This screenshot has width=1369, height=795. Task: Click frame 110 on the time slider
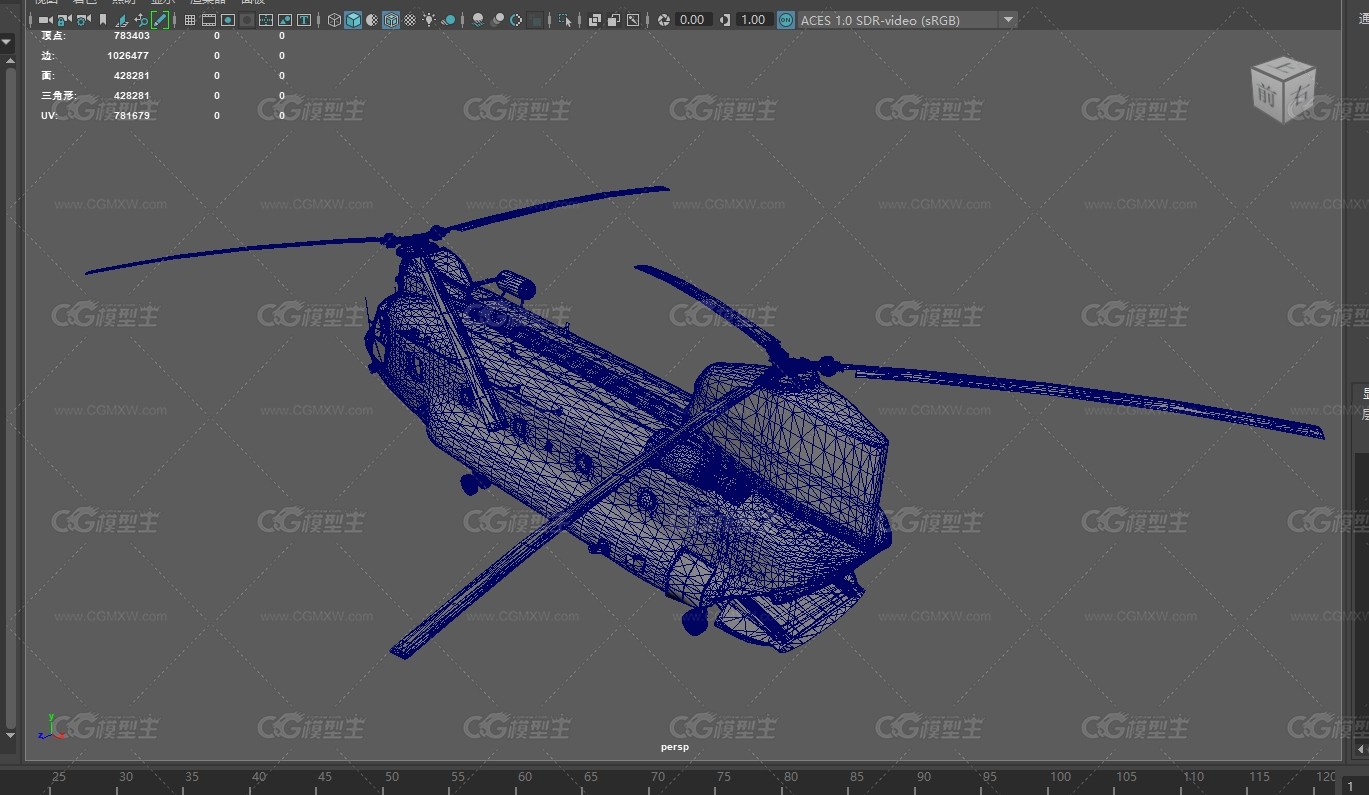tap(1193, 777)
